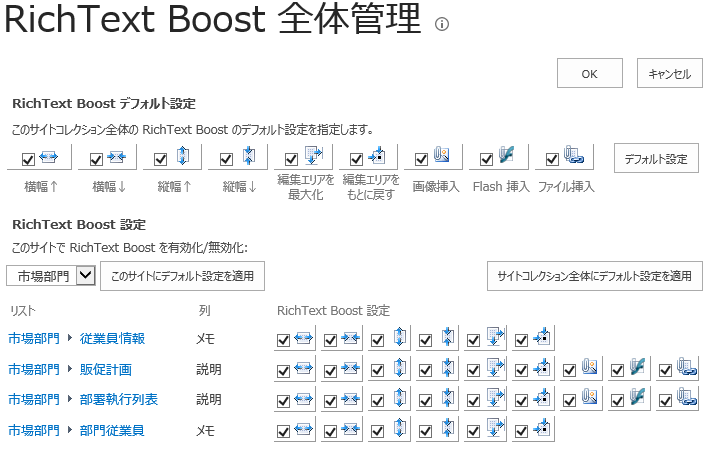Click height decrease icon in 部門従業員 row

click(447, 428)
